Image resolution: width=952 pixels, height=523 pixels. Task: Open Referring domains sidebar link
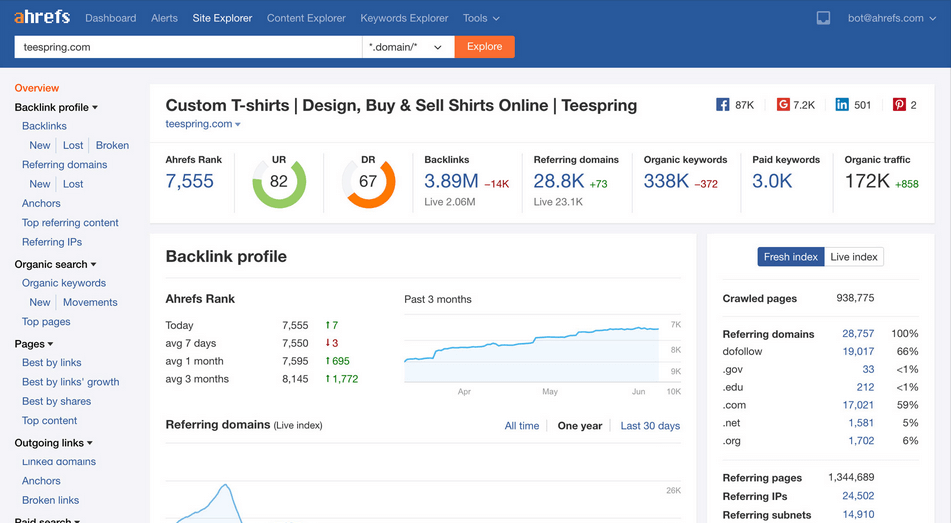pyautogui.click(x=64, y=165)
